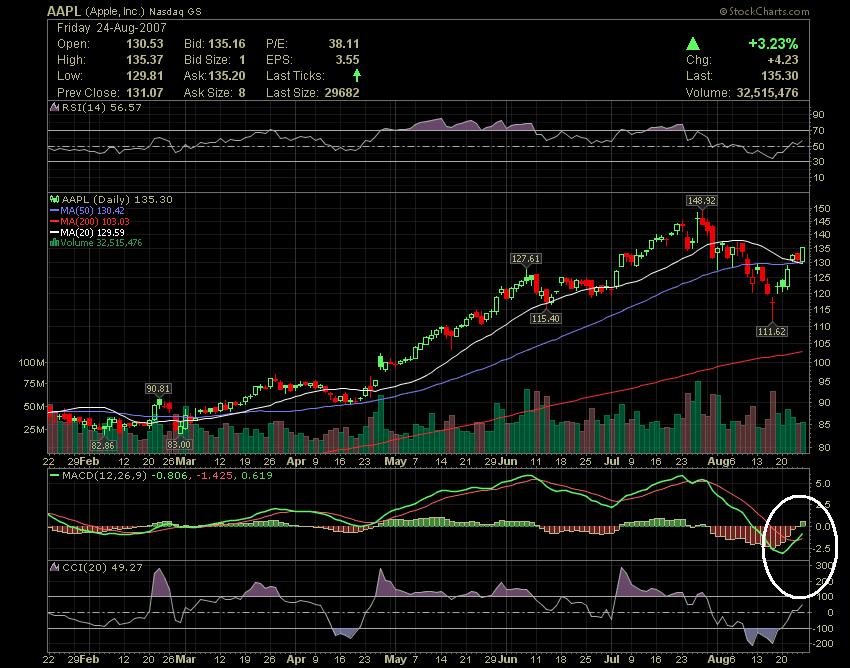Screen dimensions: 850x668
Task: Click the blue MA(50) legend line swatch
Action: point(54,210)
